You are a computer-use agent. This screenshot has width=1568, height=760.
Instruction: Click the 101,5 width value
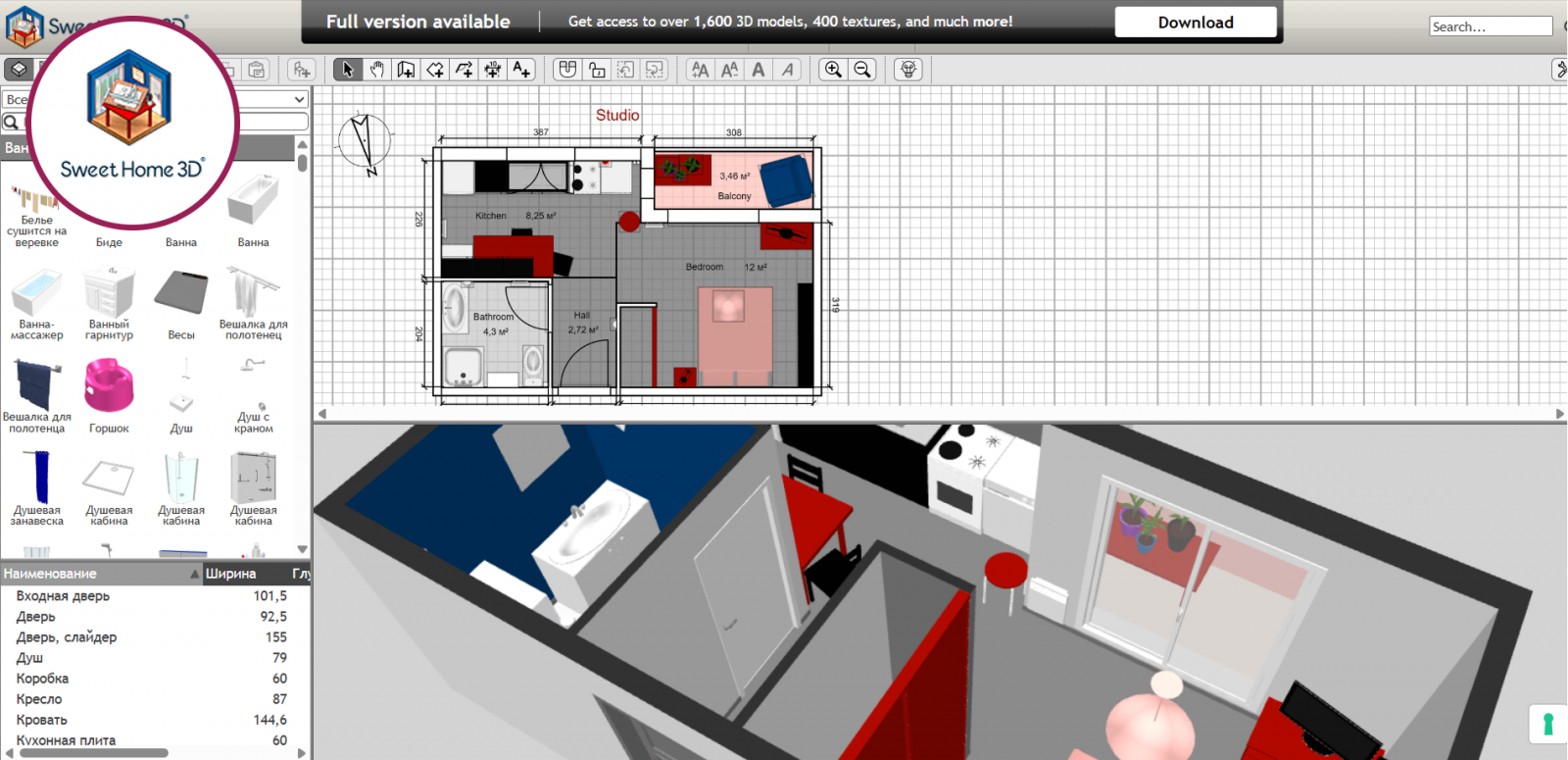tap(270, 596)
